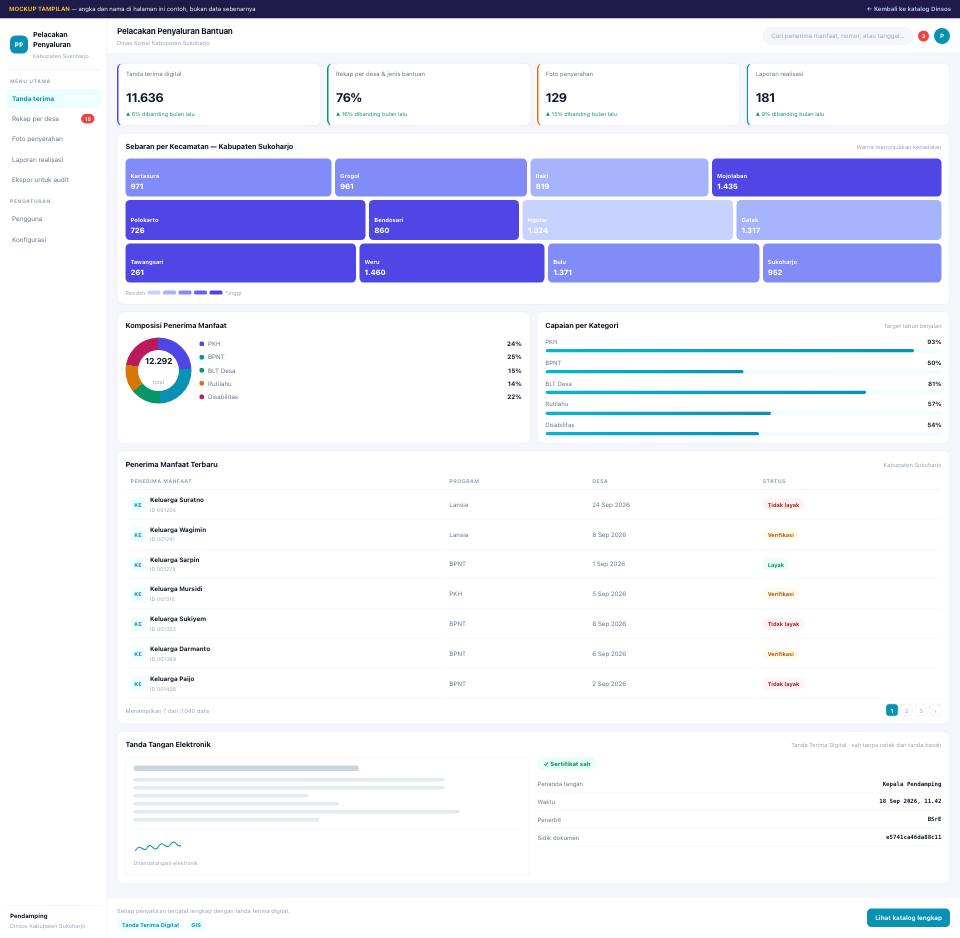Click the KE avatar for Keluarga Darmanto
The height and width of the screenshot is (938, 960).
(x=138, y=655)
